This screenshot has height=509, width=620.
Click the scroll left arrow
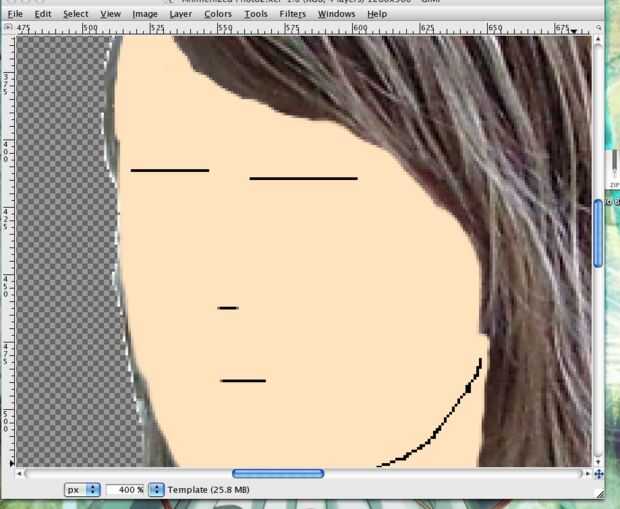click(19, 473)
